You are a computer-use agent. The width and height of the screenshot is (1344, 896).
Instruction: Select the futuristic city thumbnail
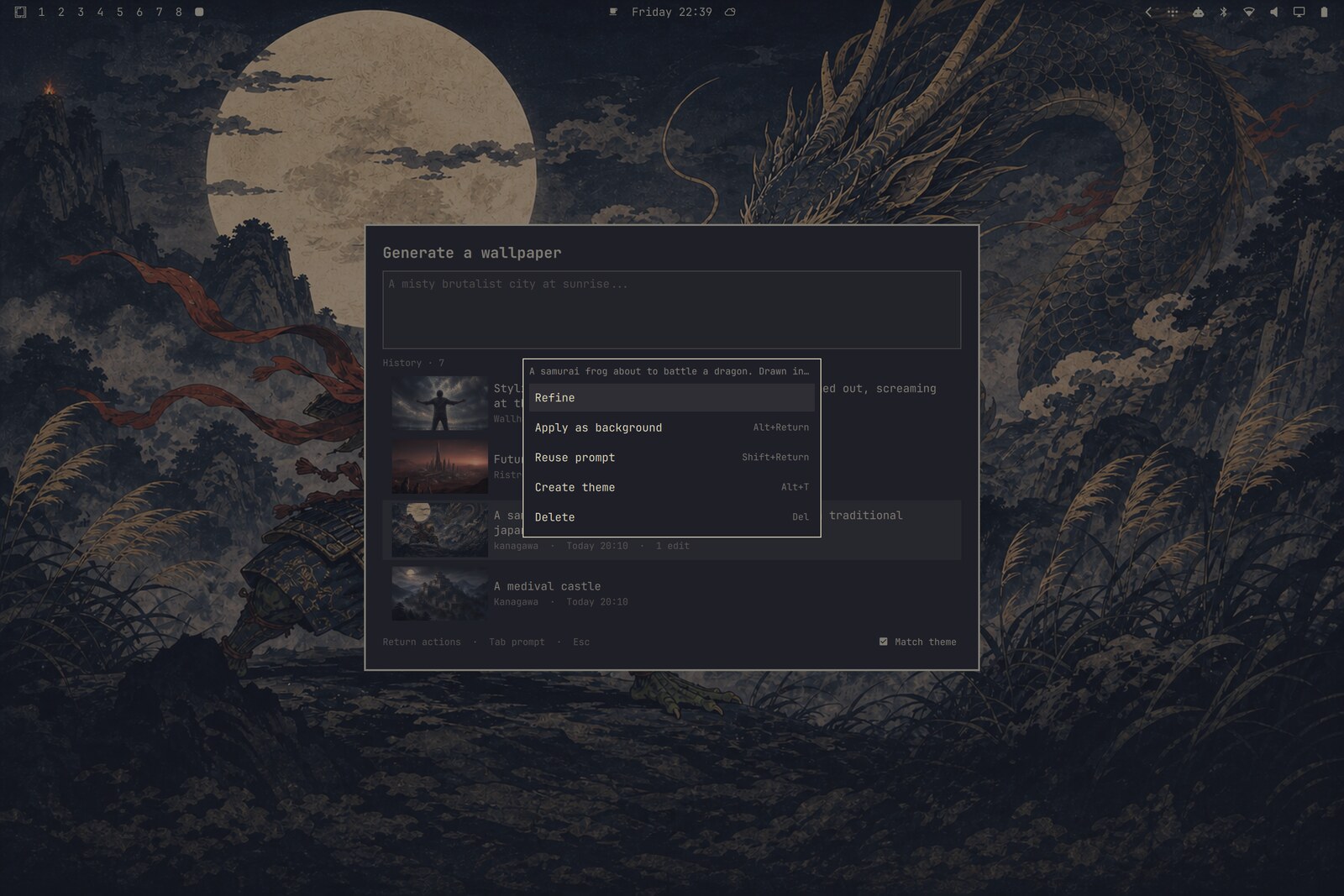click(x=439, y=467)
